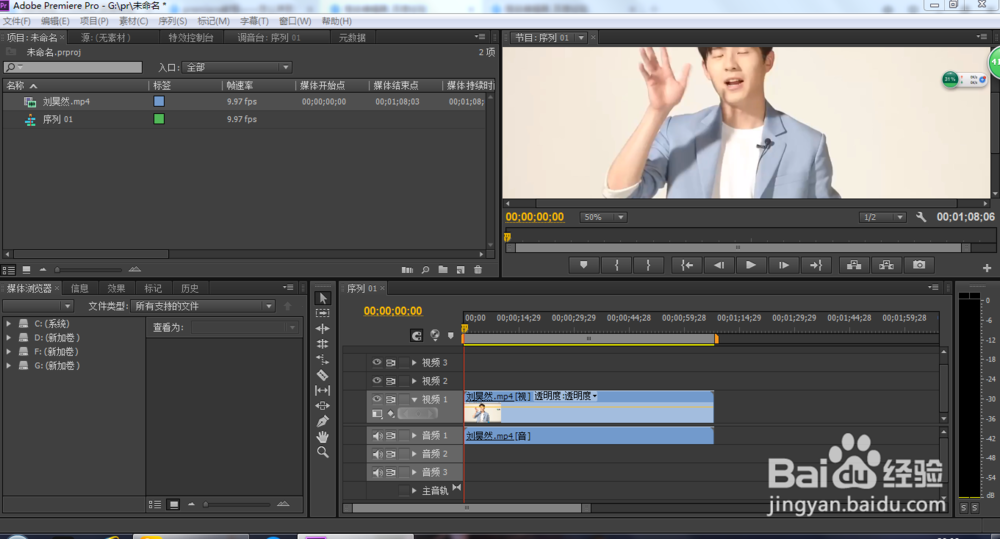Click the Mark Out bracket button
Image resolution: width=1000 pixels, height=539 pixels.
(648, 265)
